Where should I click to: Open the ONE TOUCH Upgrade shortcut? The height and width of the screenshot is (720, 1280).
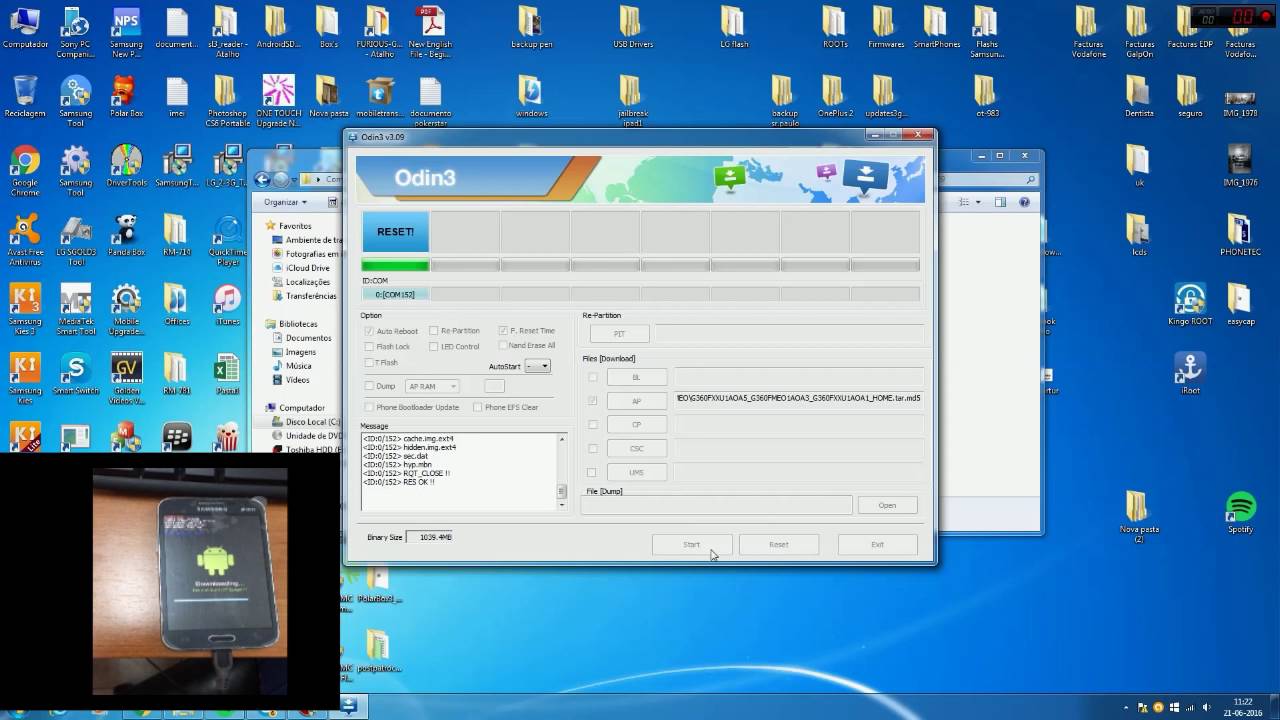[279, 100]
